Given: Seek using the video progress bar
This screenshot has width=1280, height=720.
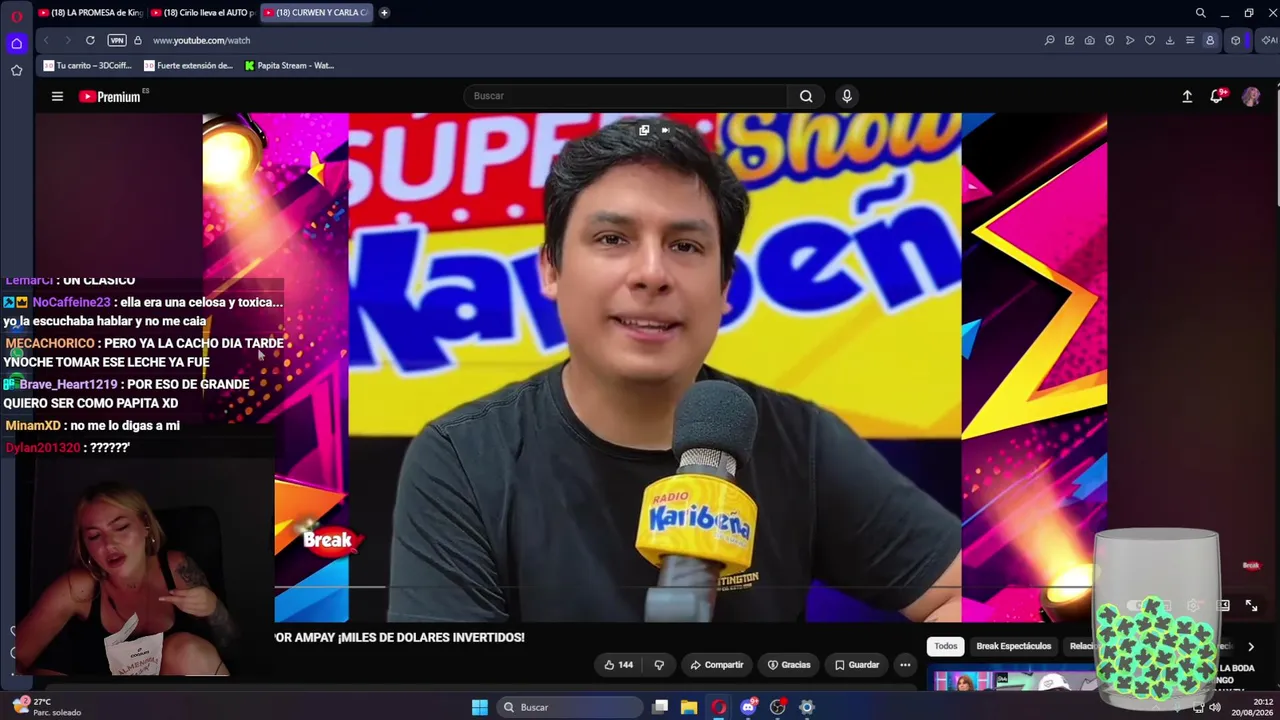Looking at the screenshot, I should pos(655,587).
